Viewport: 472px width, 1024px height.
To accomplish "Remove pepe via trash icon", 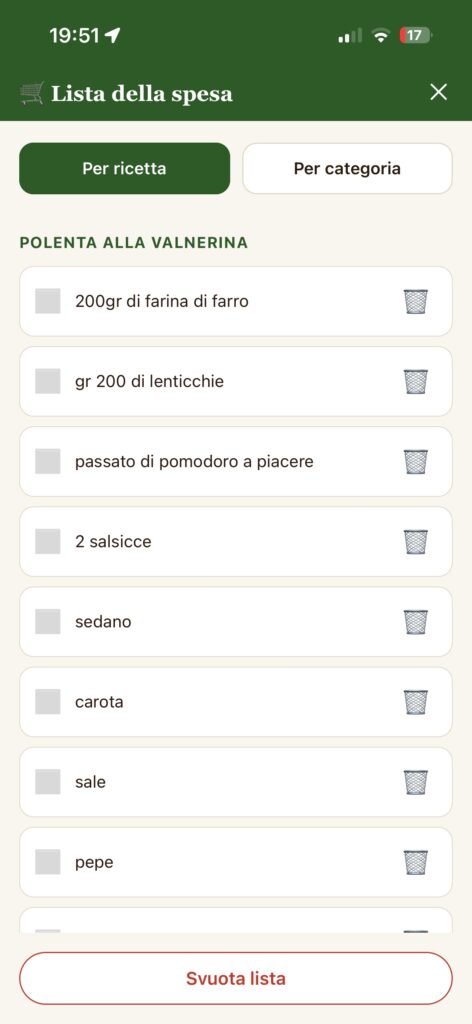I will 415,863.
